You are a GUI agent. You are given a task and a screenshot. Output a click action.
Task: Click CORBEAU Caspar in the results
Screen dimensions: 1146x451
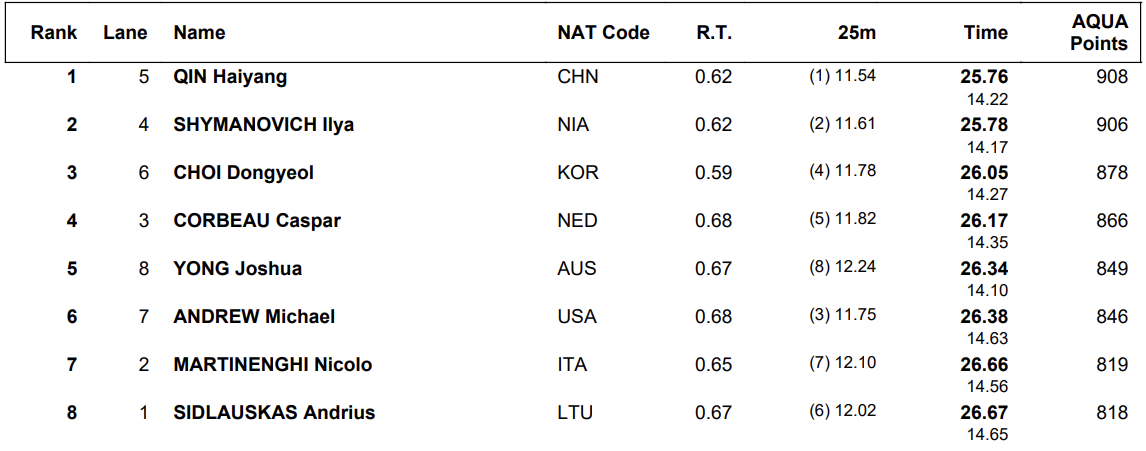click(x=257, y=221)
